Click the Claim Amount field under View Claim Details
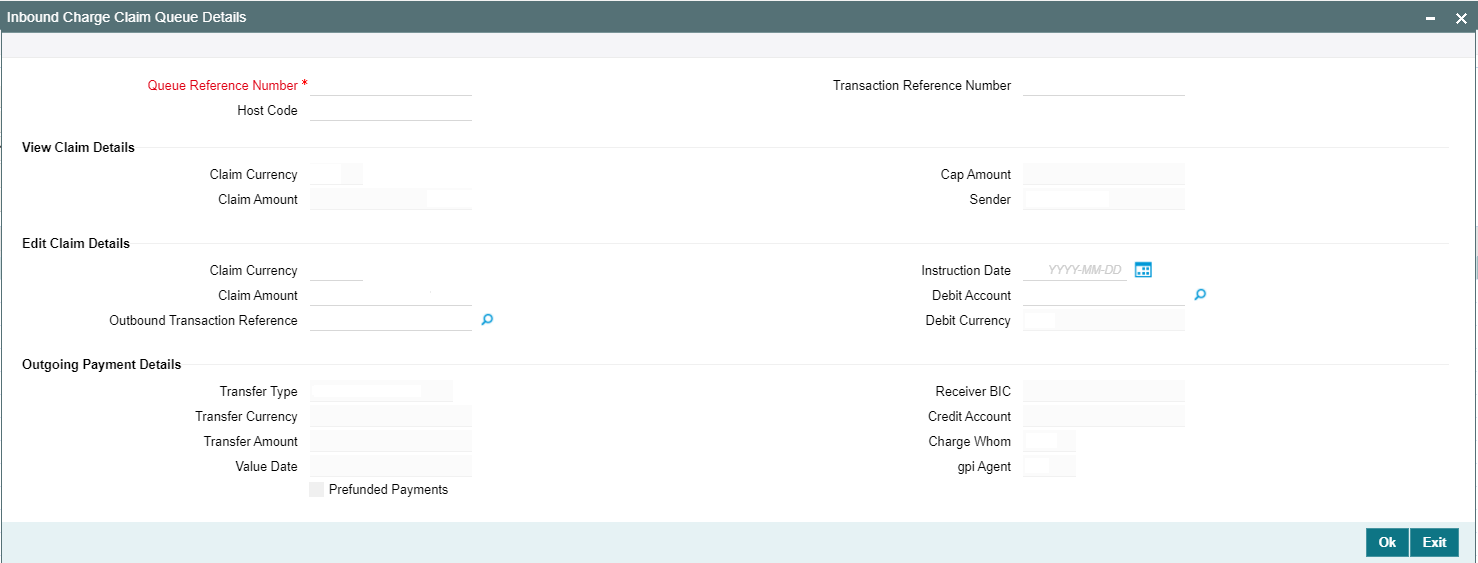Screen dimensions: 1478x563 (x=391, y=199)
